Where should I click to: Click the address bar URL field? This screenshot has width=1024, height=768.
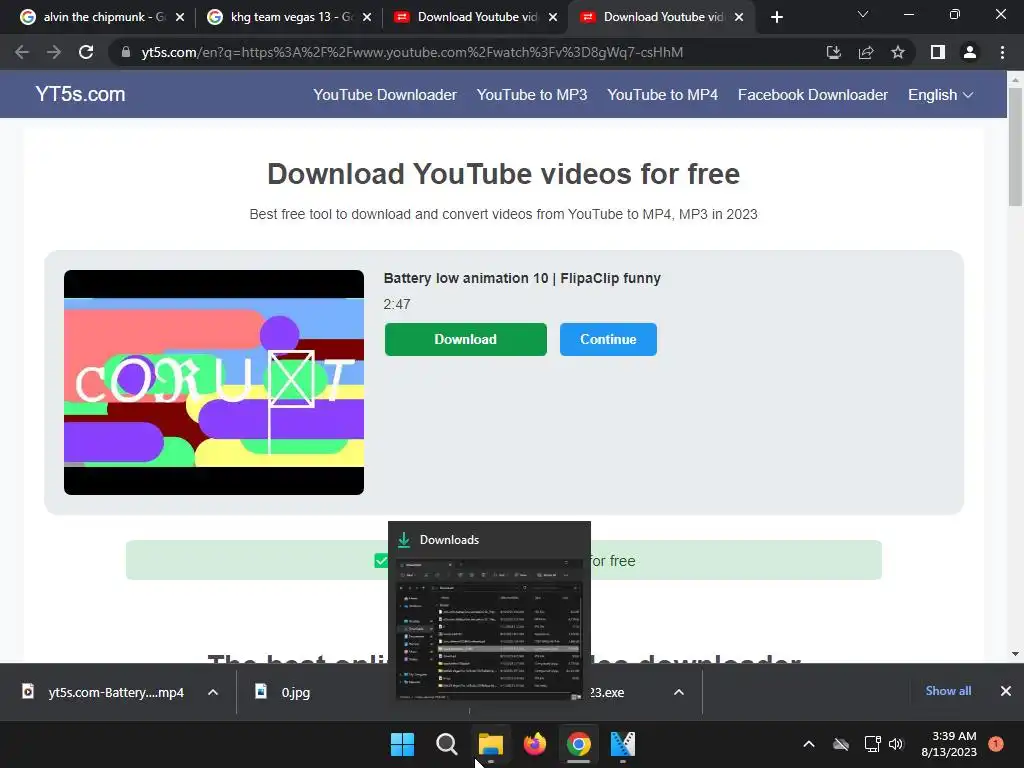[x=411, y=52]
